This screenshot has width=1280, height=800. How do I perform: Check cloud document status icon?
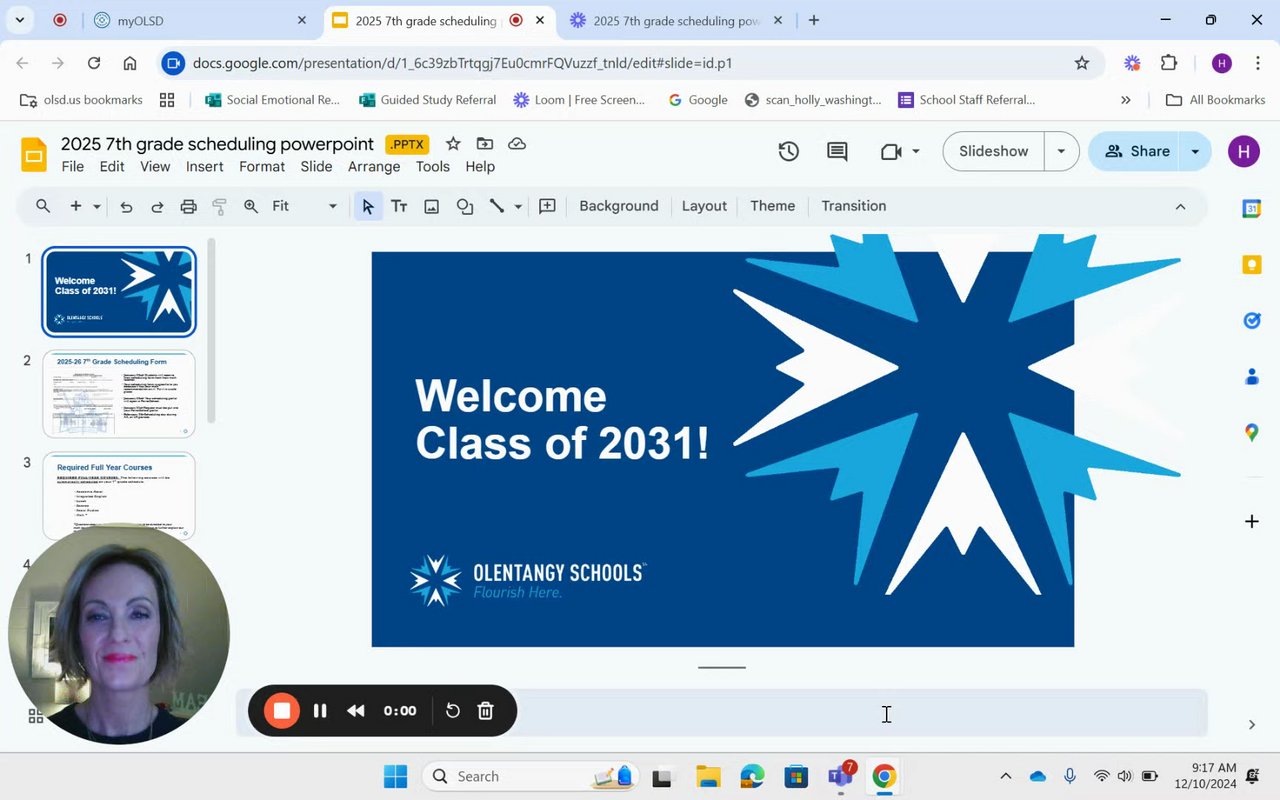pyautogui.click(x=517, y=144)
